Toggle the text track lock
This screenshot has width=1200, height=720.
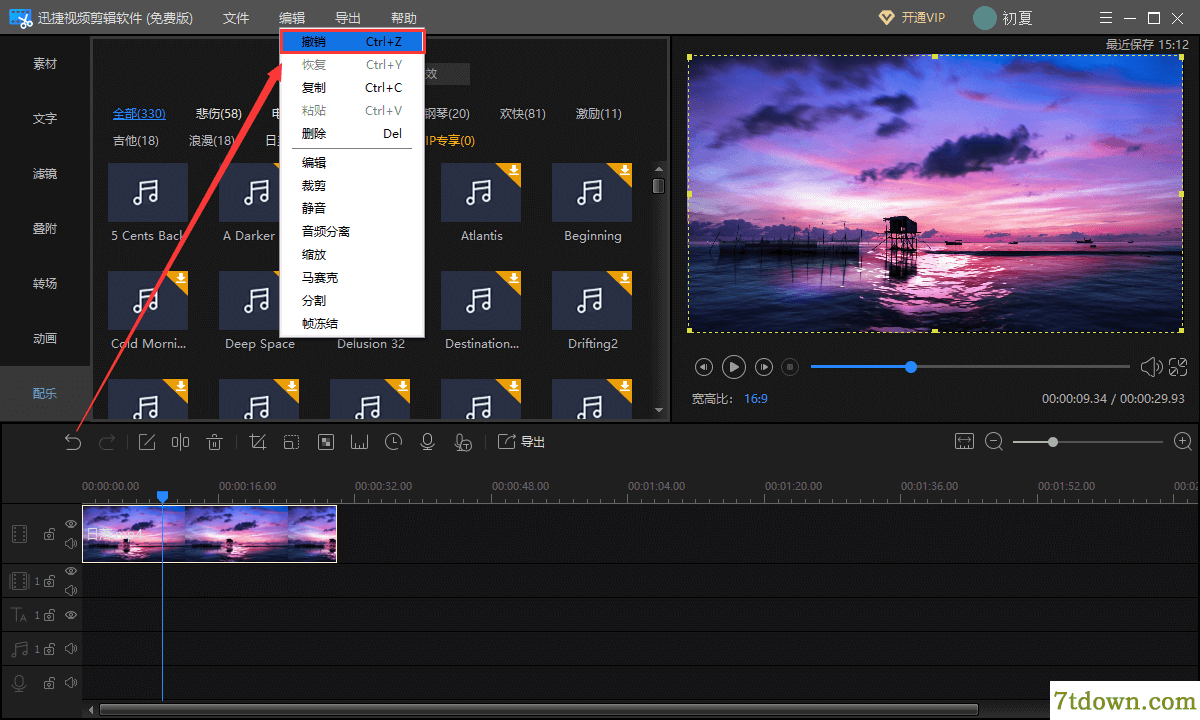pos(48,616)
